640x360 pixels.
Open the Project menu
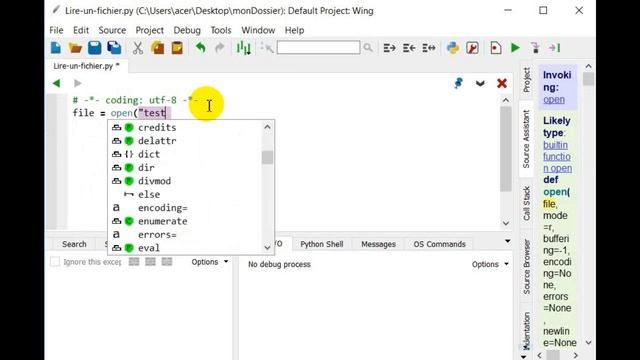coord(149,30)
